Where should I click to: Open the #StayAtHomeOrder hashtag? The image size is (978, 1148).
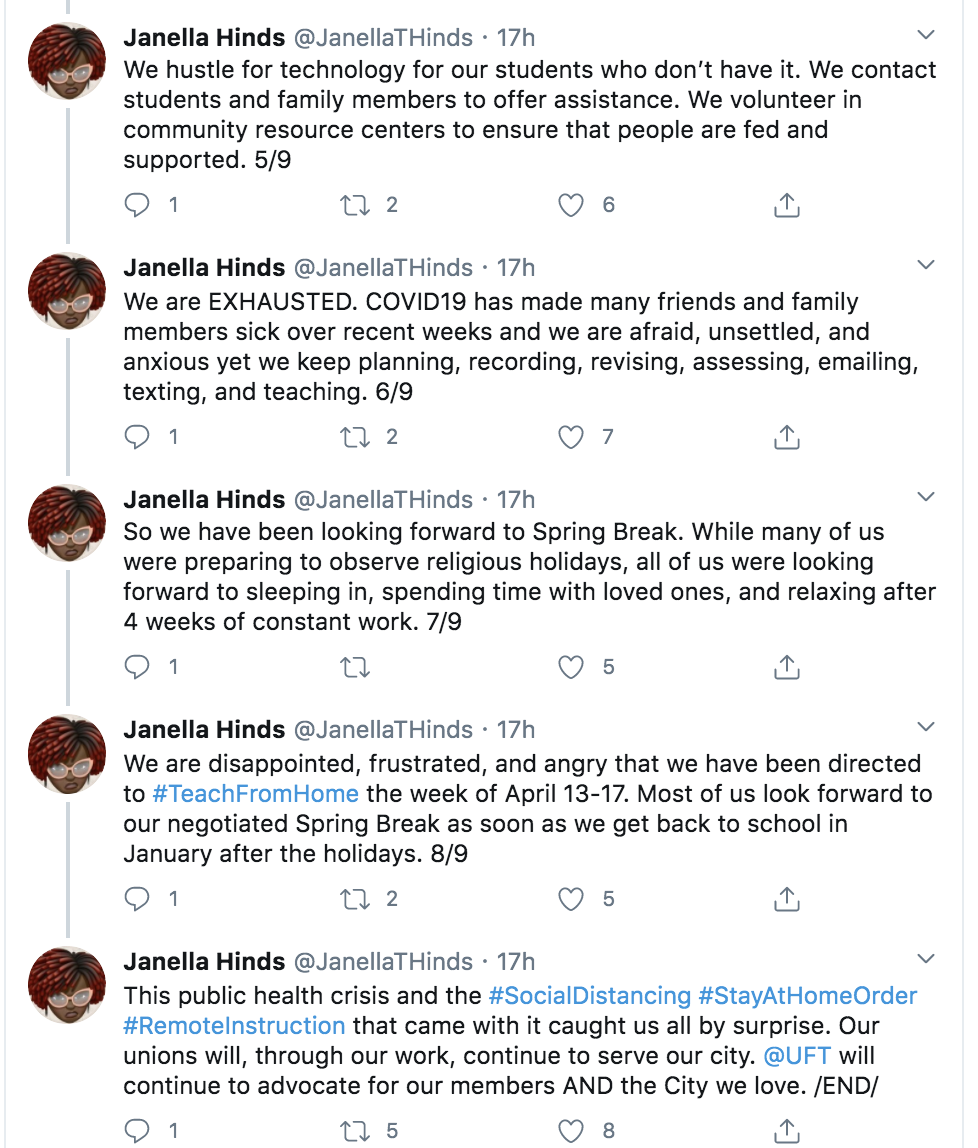(x=807, y=996)
